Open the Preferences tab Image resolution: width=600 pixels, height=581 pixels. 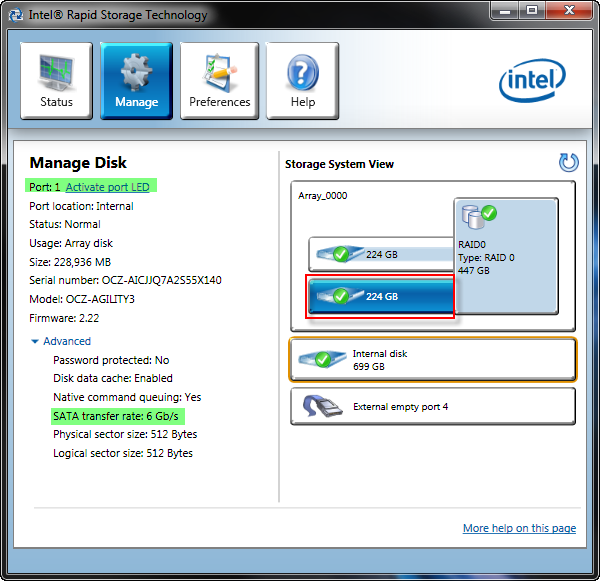click(x=220, y=81)
